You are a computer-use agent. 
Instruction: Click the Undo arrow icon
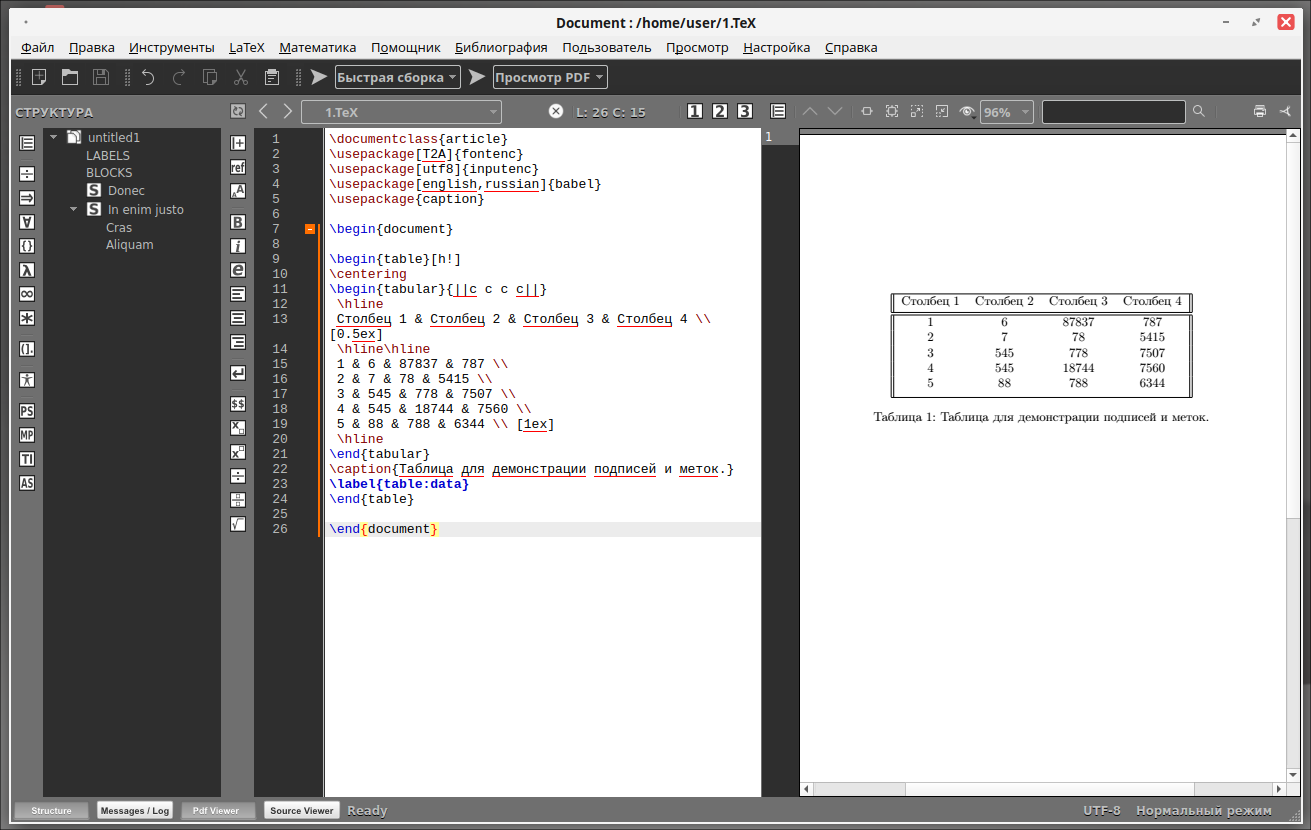coord(148,77)
